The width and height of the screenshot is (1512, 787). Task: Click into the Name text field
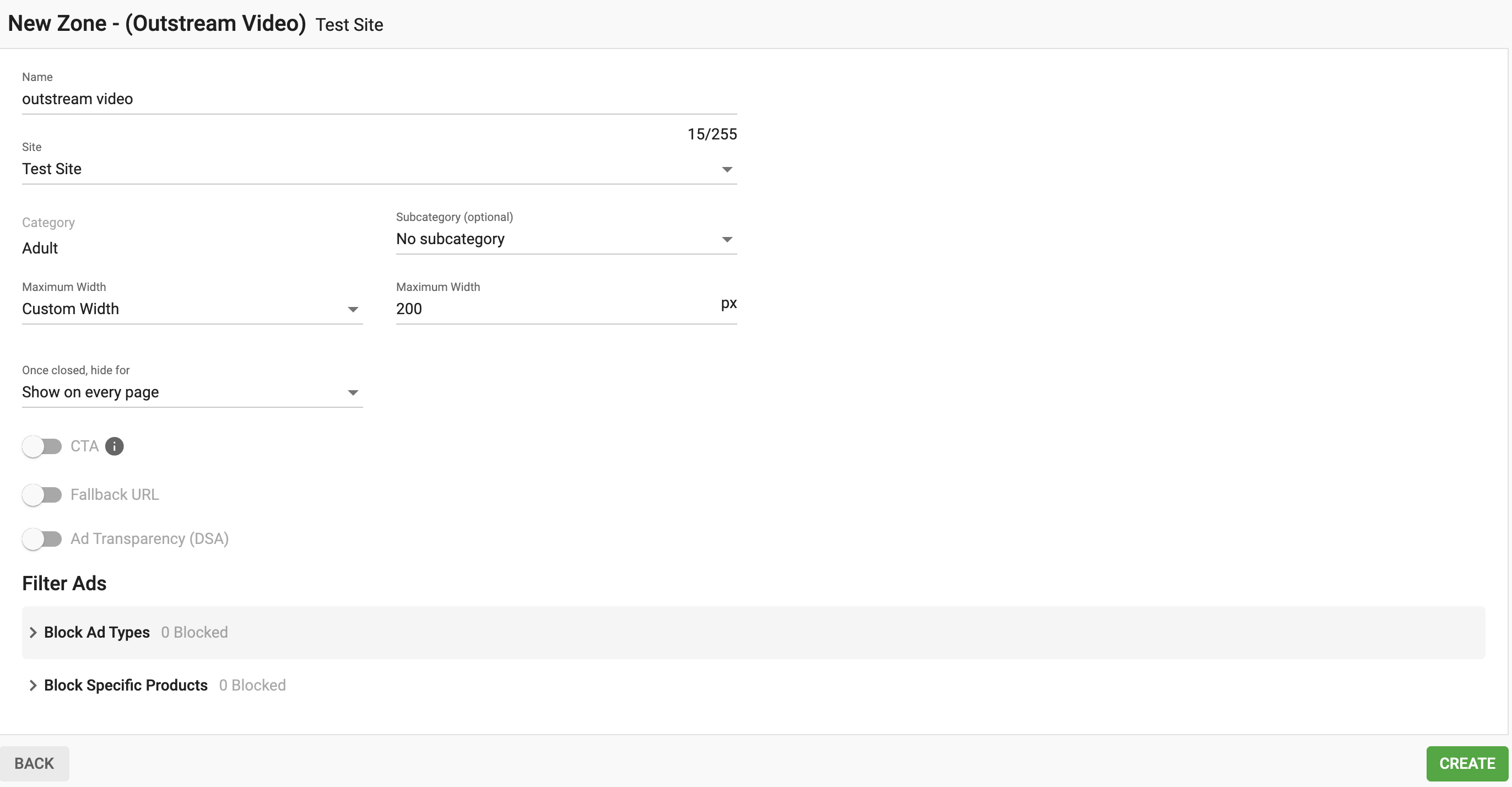click(376, 99)
